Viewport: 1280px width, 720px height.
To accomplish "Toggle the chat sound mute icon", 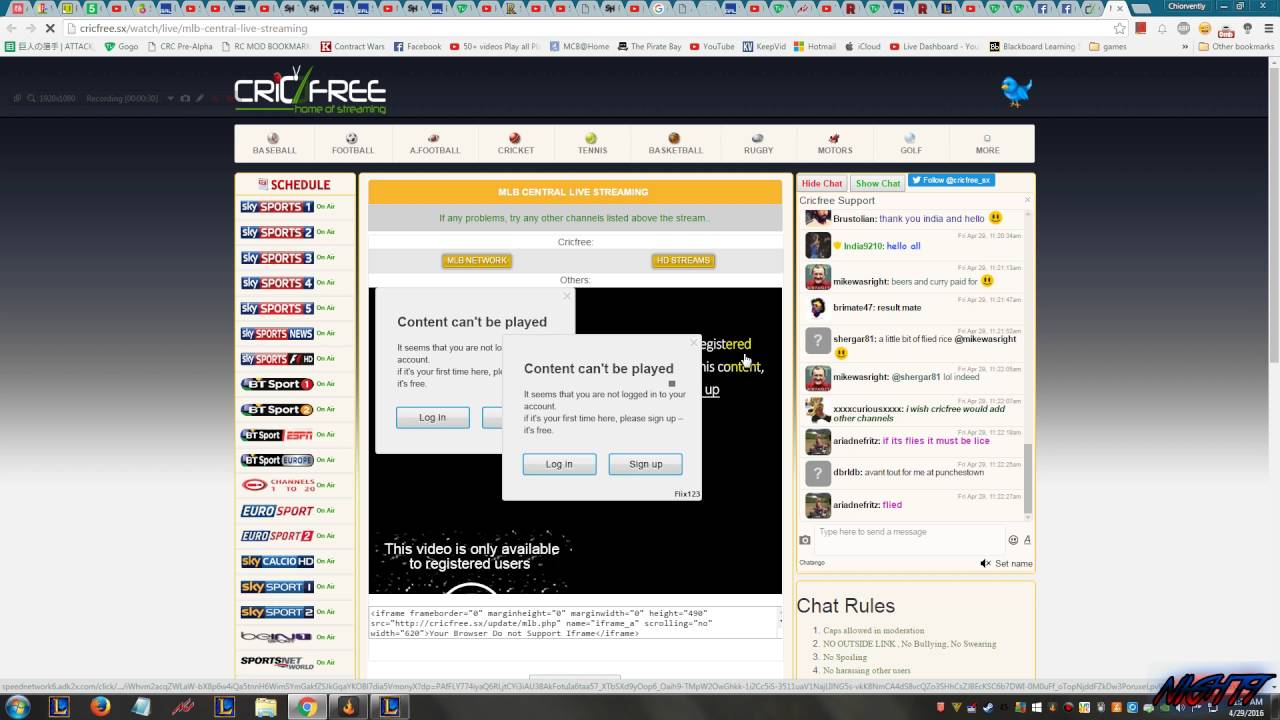I will [x=985, y=564].
